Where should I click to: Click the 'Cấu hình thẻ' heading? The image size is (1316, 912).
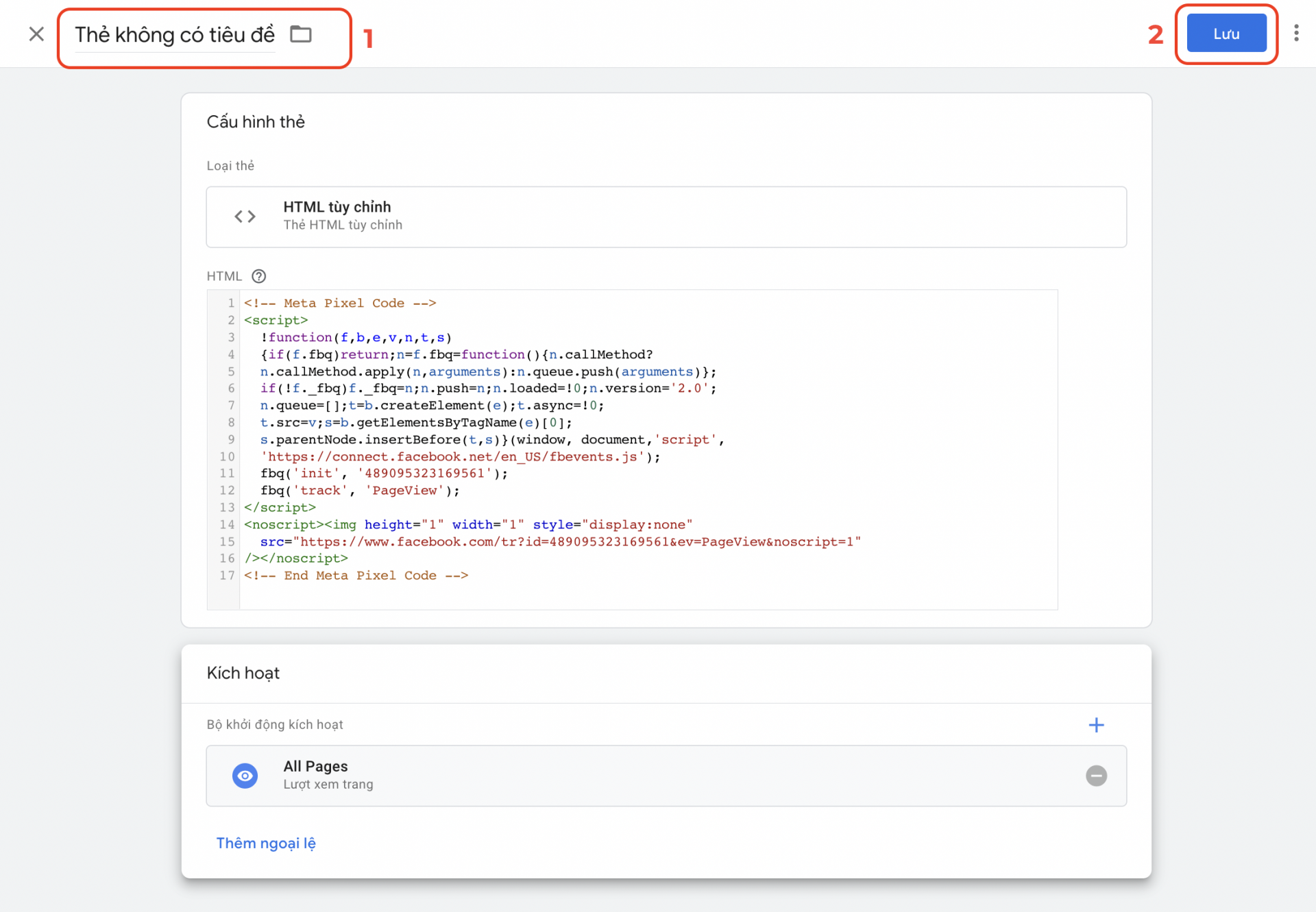point(256,122)
